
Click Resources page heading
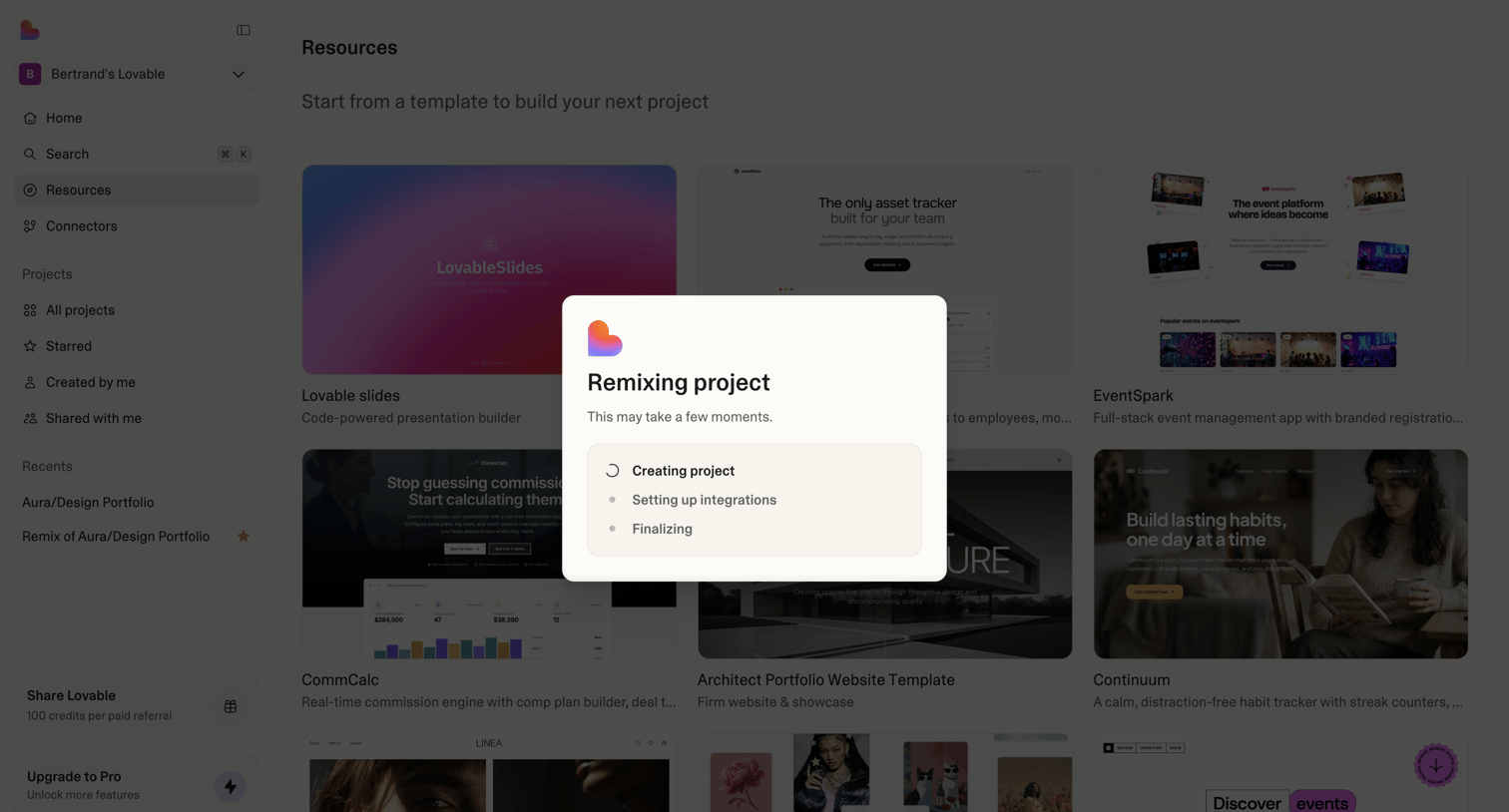tap(349, 48)
